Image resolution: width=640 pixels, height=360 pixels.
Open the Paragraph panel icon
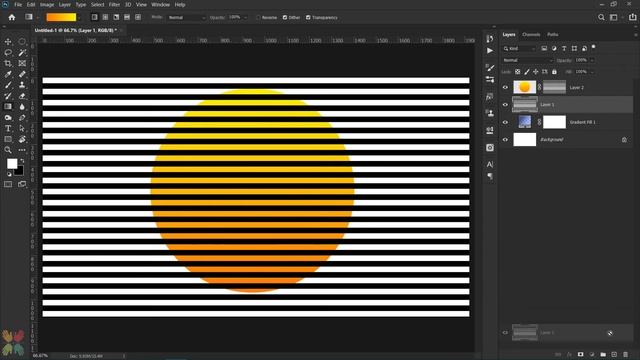490,176
